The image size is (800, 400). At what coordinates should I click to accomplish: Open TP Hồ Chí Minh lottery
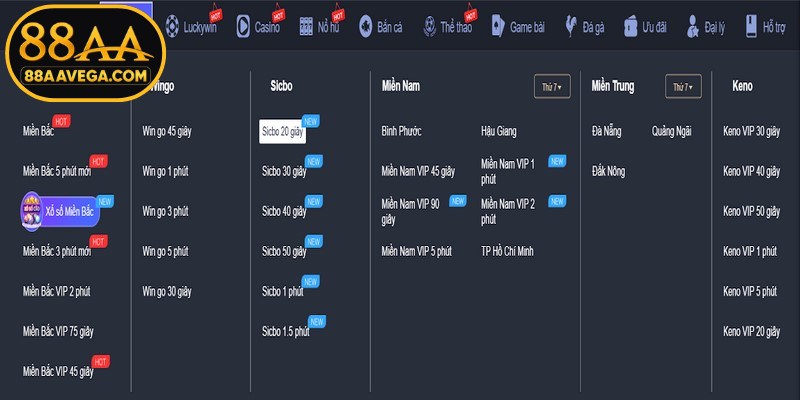coord(507,251)
